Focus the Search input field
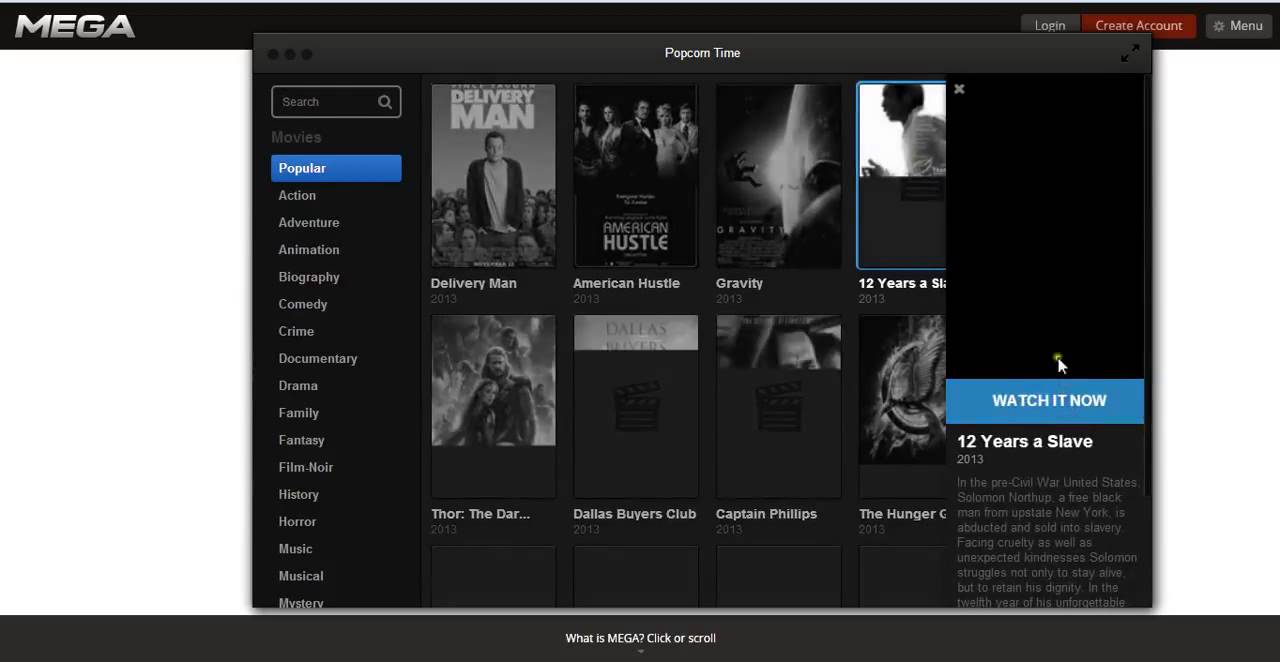 (x=336, y=102)
